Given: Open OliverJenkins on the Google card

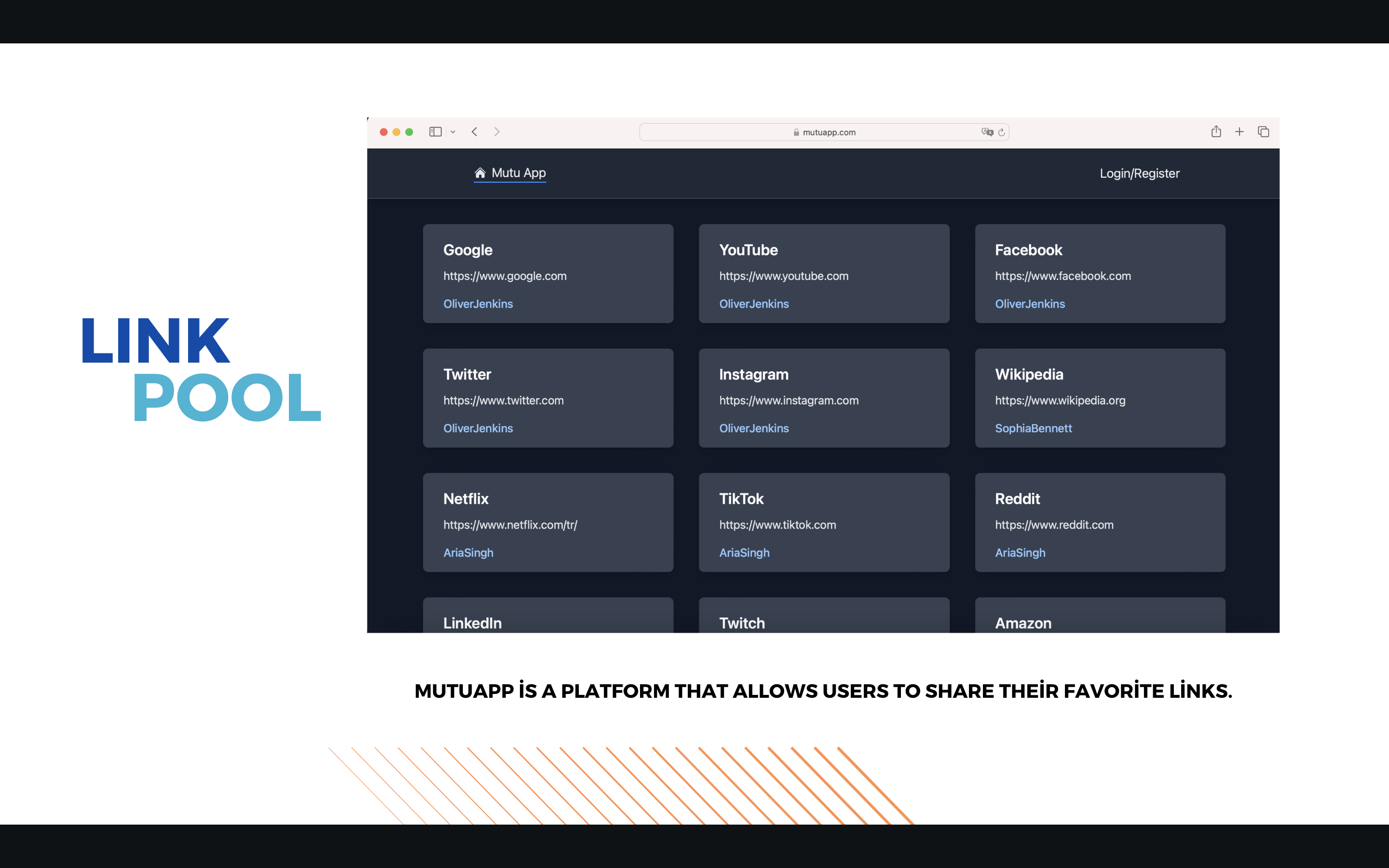Looking at the screenshot, I should [478, 304].
